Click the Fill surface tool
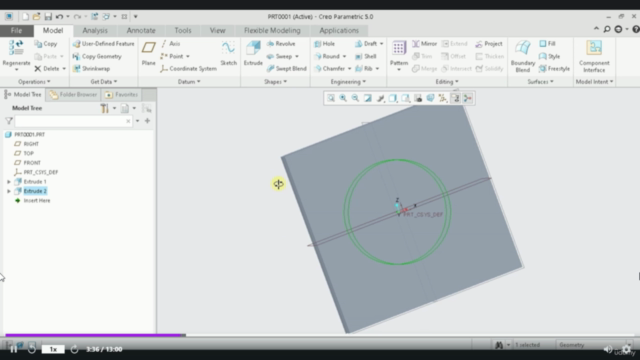 pos(547,44)
